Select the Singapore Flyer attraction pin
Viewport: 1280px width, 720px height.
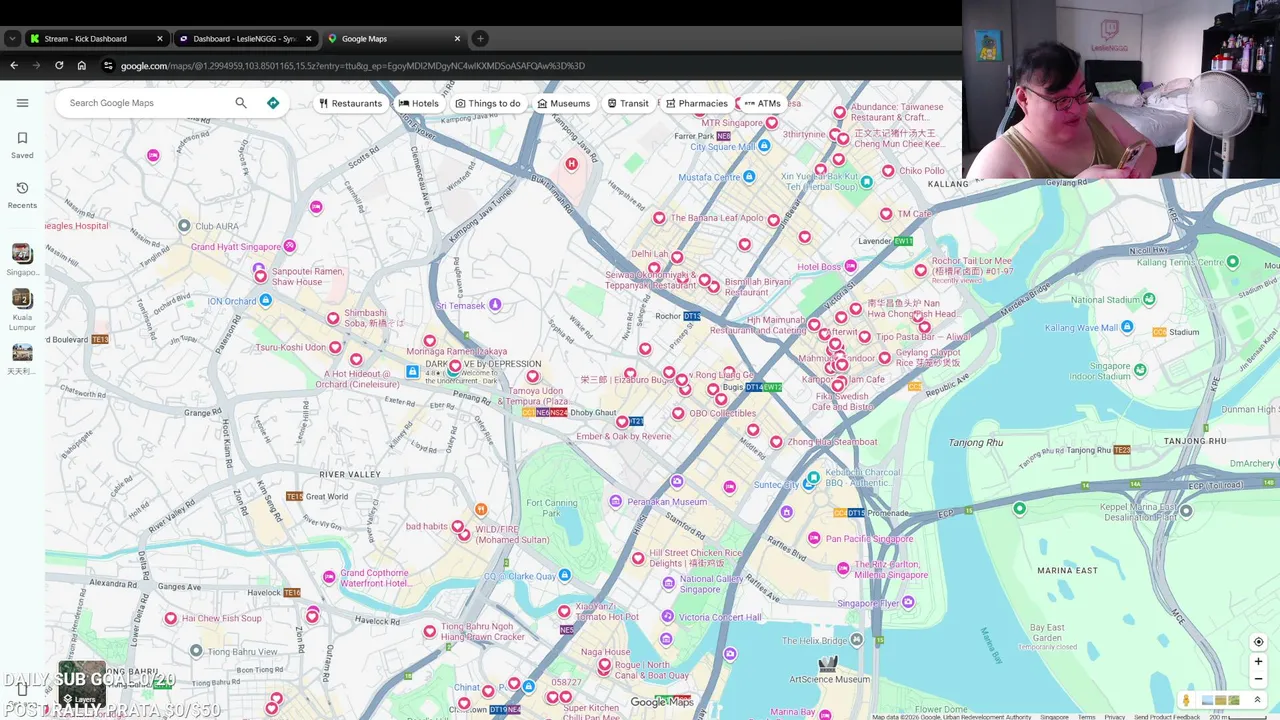click(x=908, y=602)
